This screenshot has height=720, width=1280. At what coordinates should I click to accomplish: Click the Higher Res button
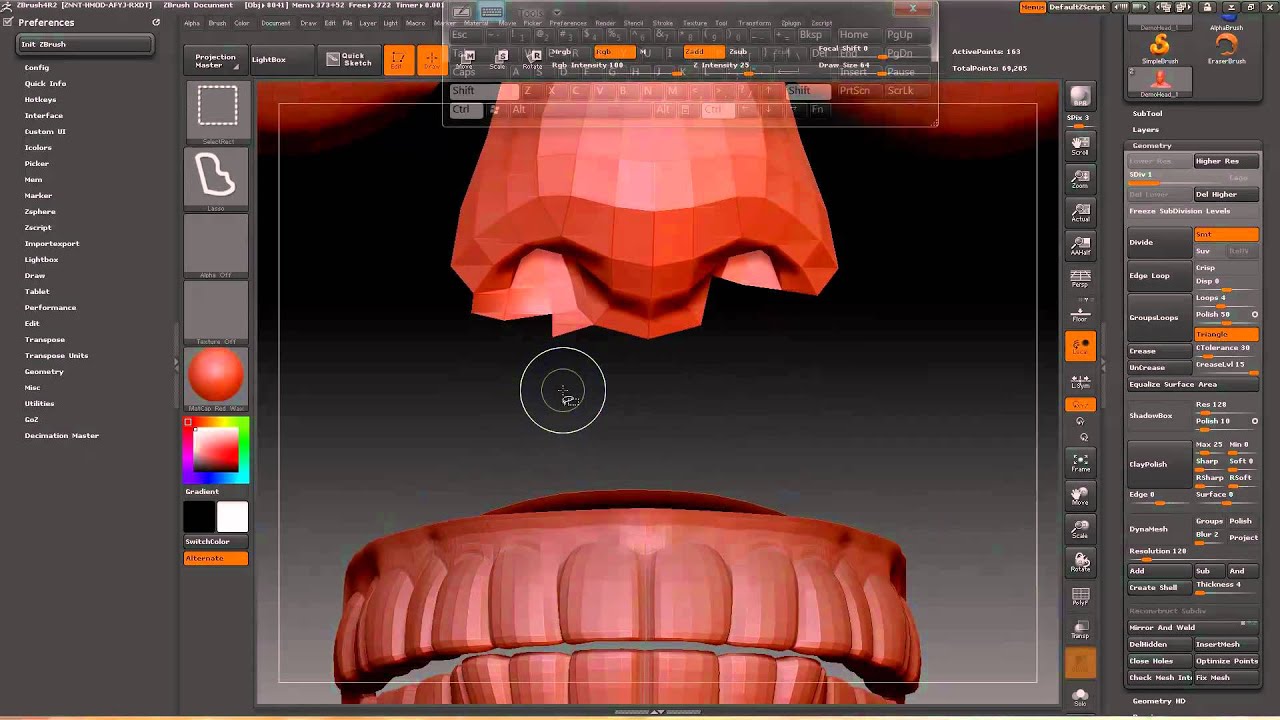point(1226,161)
